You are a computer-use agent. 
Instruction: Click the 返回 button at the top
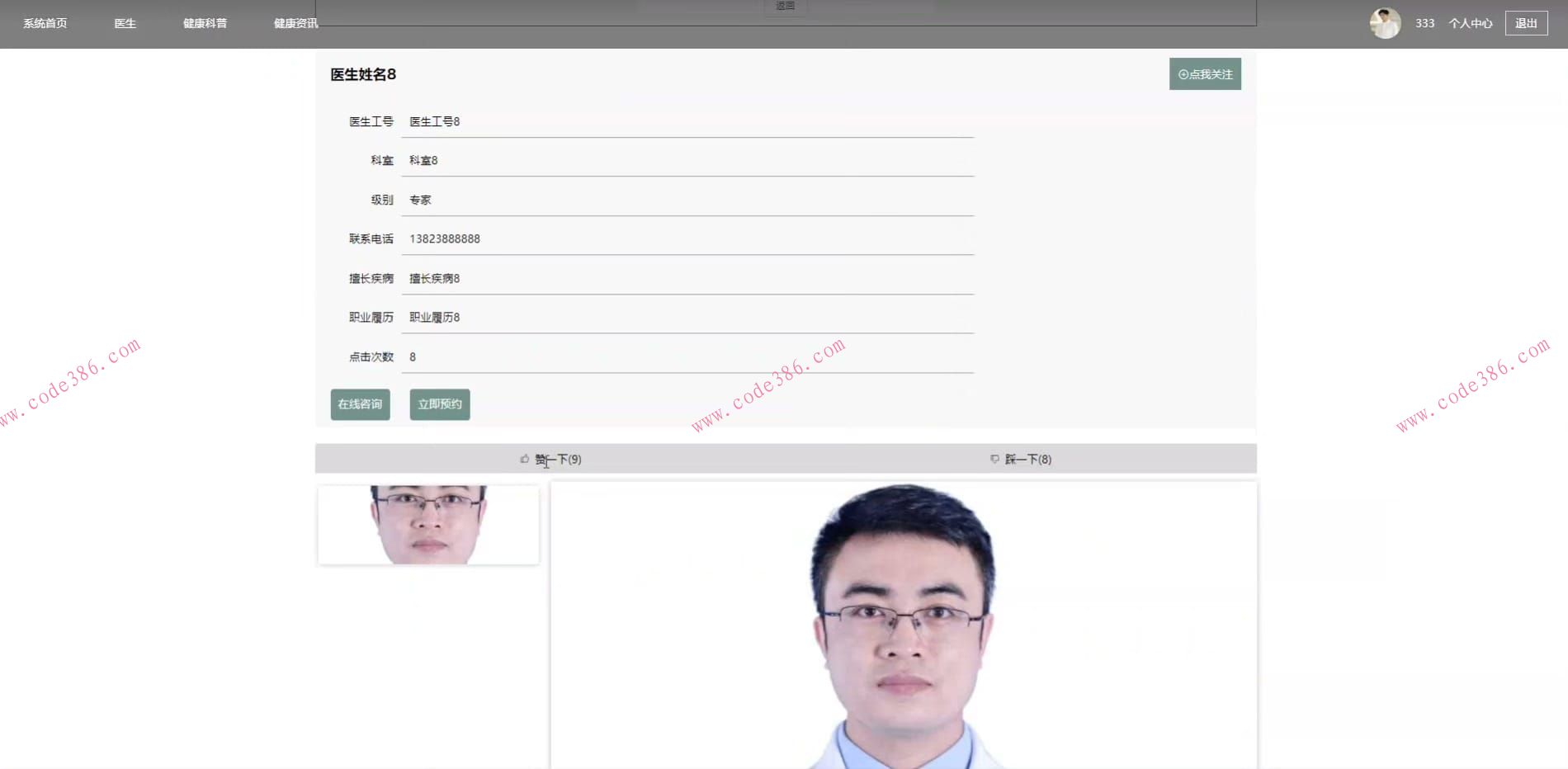(x=784, y=5)
